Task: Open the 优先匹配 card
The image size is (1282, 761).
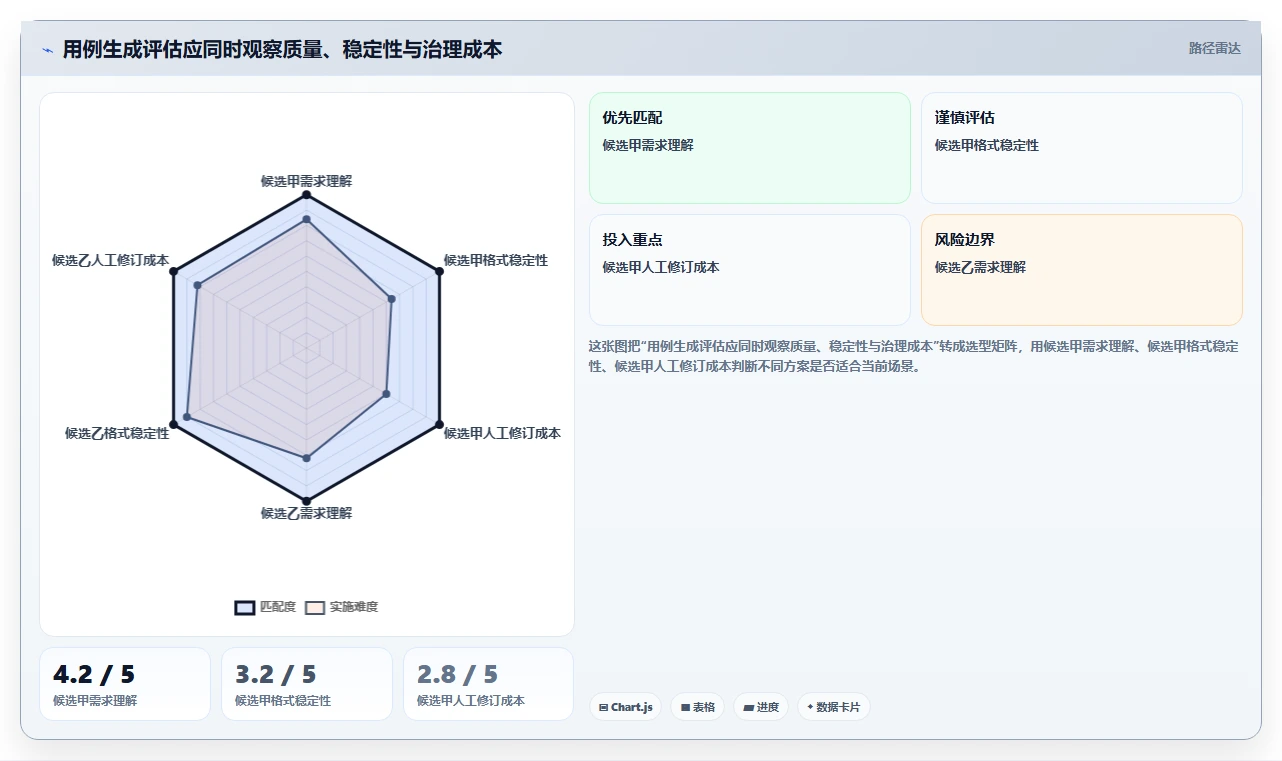Action: click(750, 148)
